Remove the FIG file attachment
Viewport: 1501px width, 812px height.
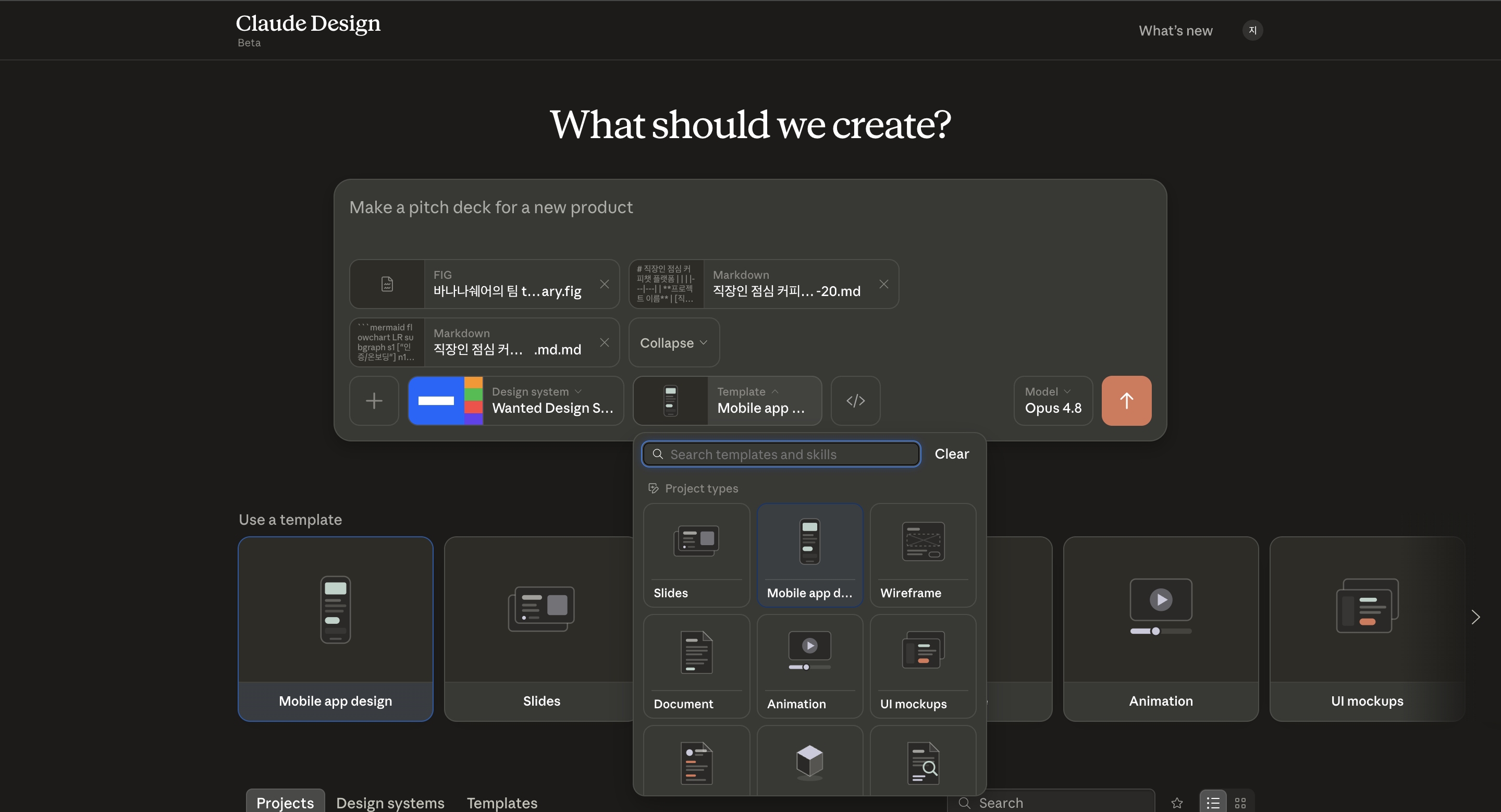604,284
